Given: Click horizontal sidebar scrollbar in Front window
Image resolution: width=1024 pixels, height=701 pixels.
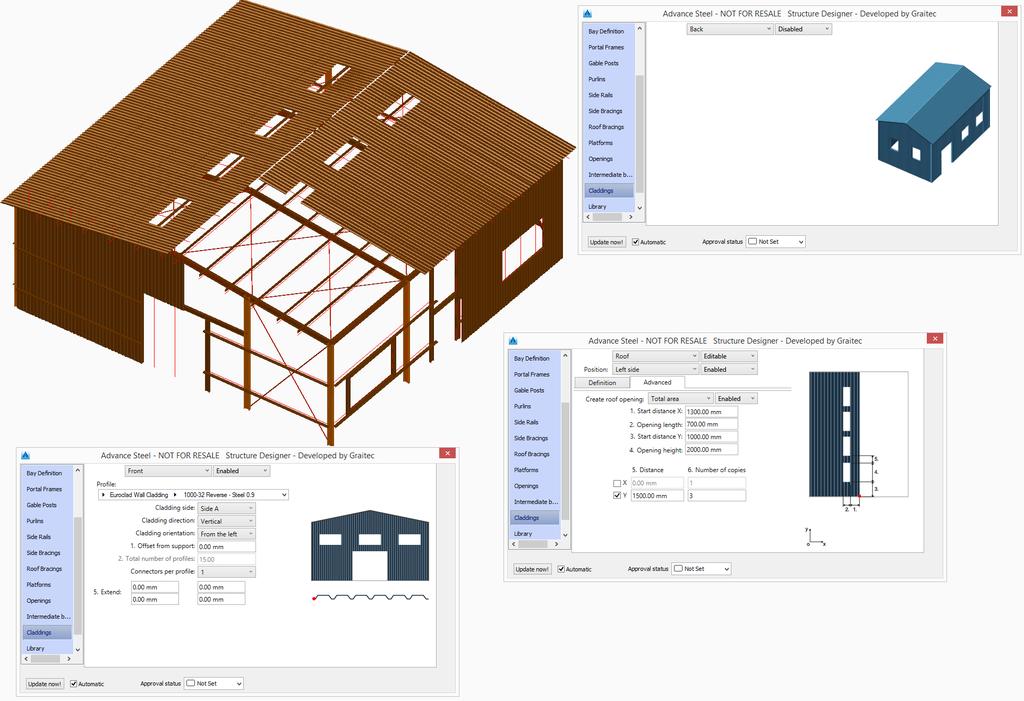Looking at the screenshot, I should pos(47,659).
